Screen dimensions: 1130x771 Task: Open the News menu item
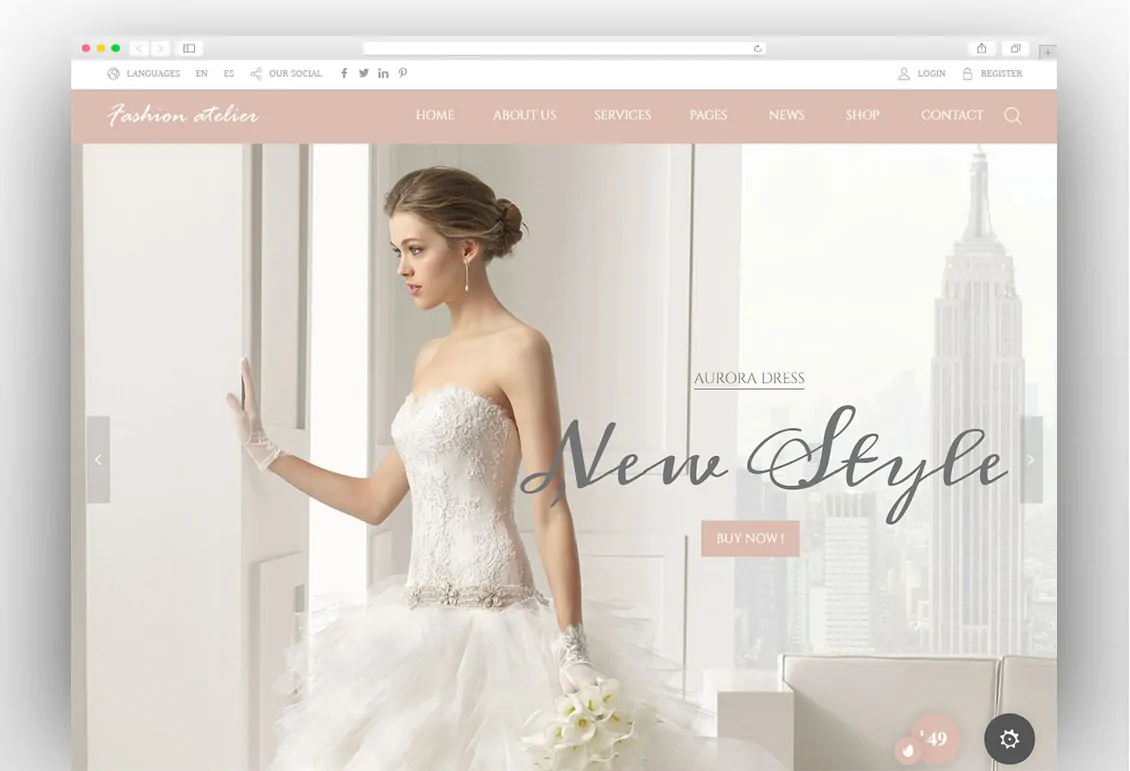787,115
